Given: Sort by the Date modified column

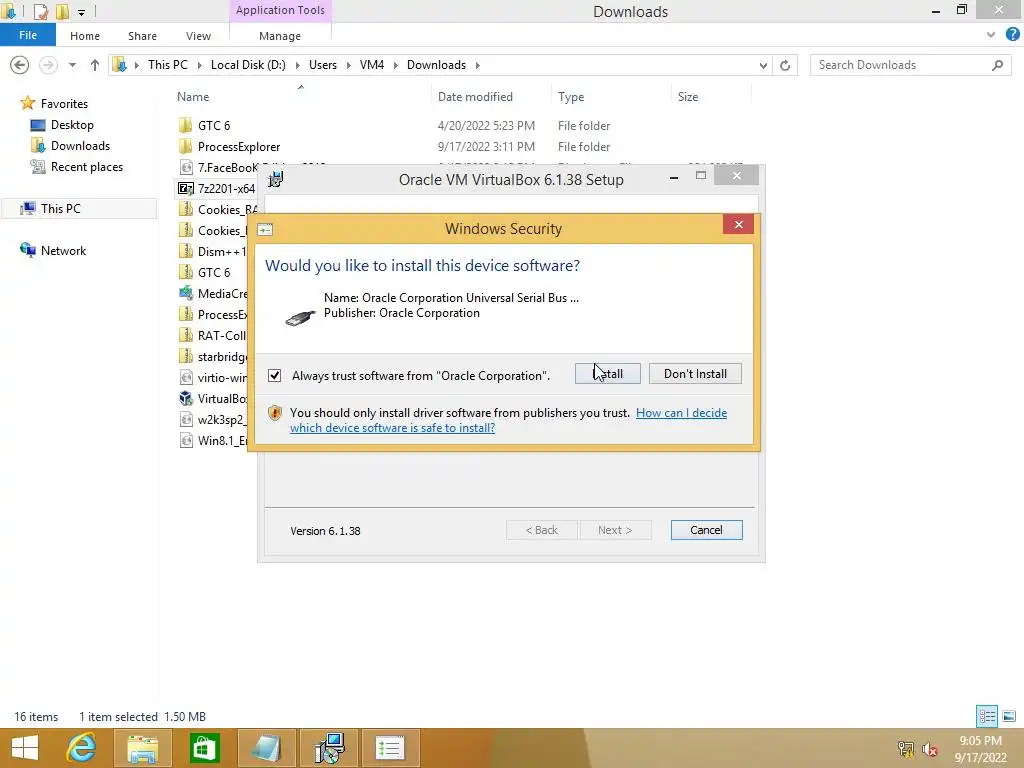Looking at the screenshot, I should pyautogui.click(x=475, y=97).
